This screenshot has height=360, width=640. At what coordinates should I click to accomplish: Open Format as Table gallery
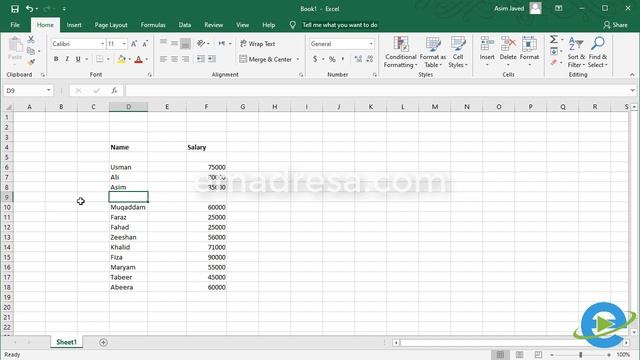tap(433, 52)
